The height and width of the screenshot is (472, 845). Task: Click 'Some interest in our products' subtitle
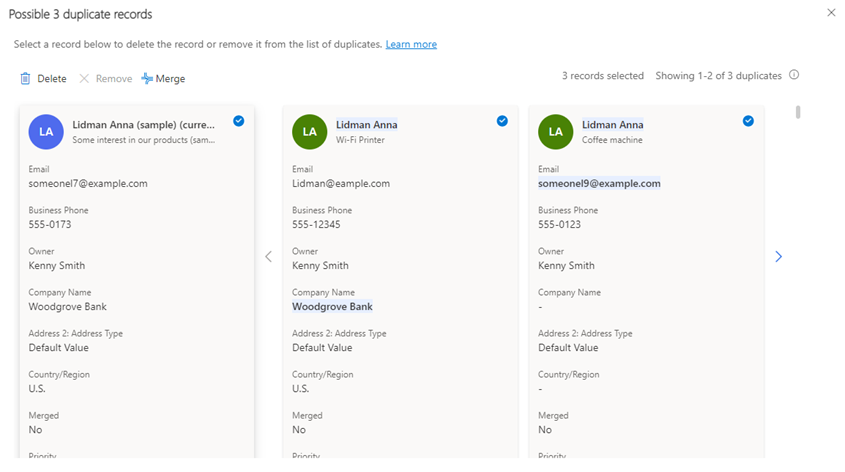(x=143, y=140)
